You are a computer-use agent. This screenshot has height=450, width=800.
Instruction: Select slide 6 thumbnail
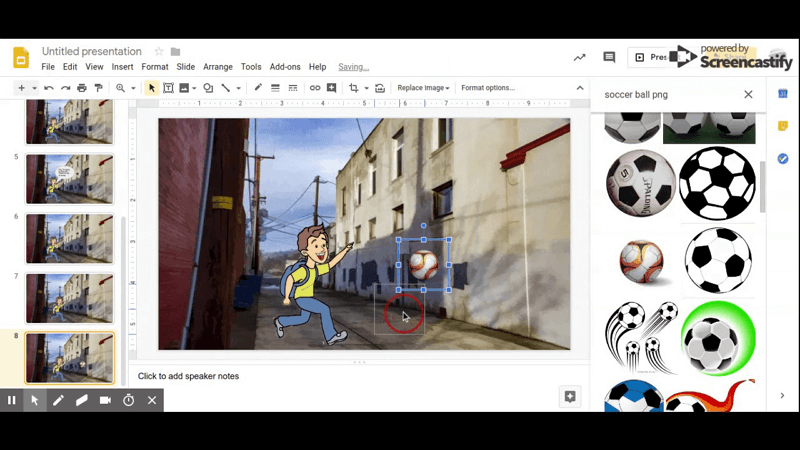click(x=70, y=239)
